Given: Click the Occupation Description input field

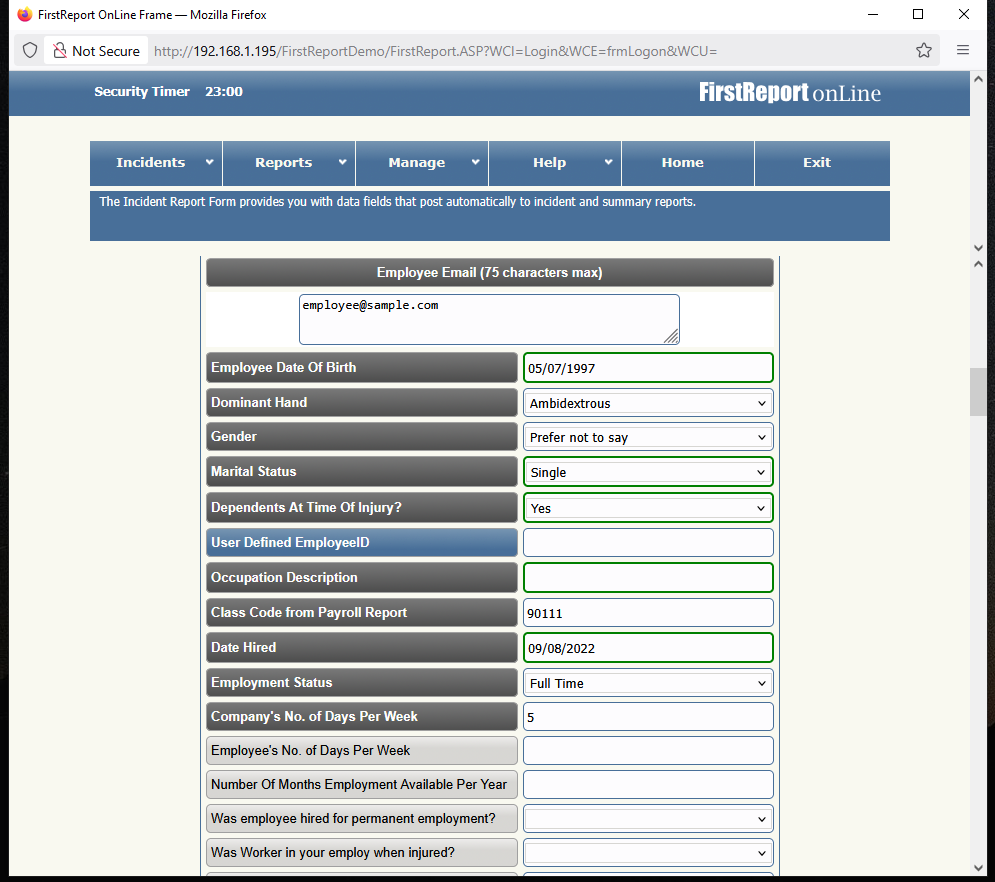Looking at the screenshot, I should pos(648,578).
